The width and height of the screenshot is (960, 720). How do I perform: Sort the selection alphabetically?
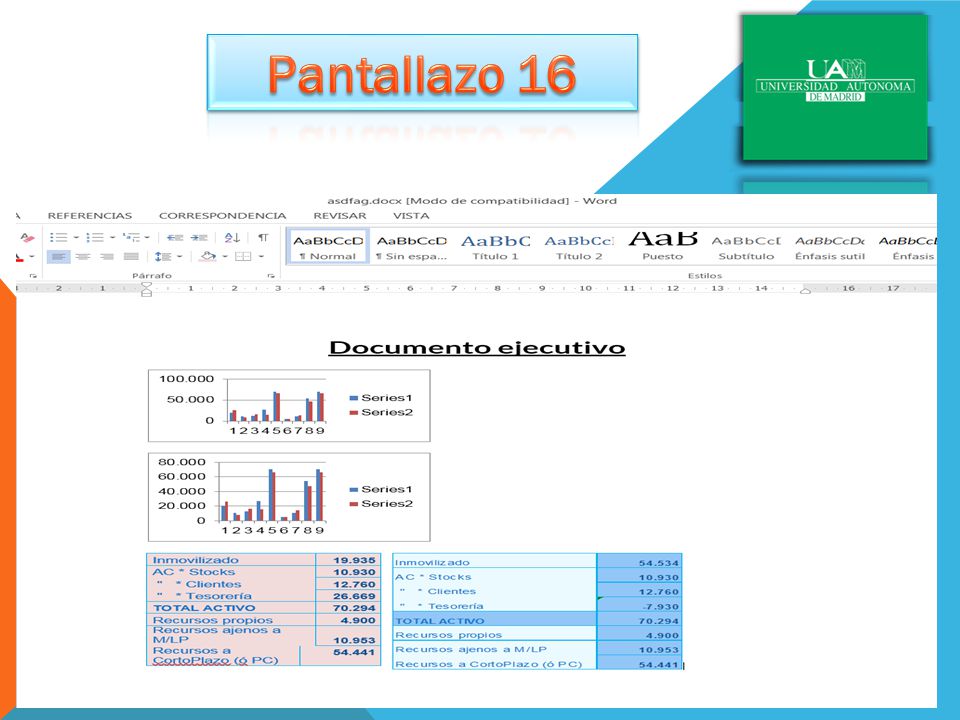pyautogui.click(x=232, y=238)
